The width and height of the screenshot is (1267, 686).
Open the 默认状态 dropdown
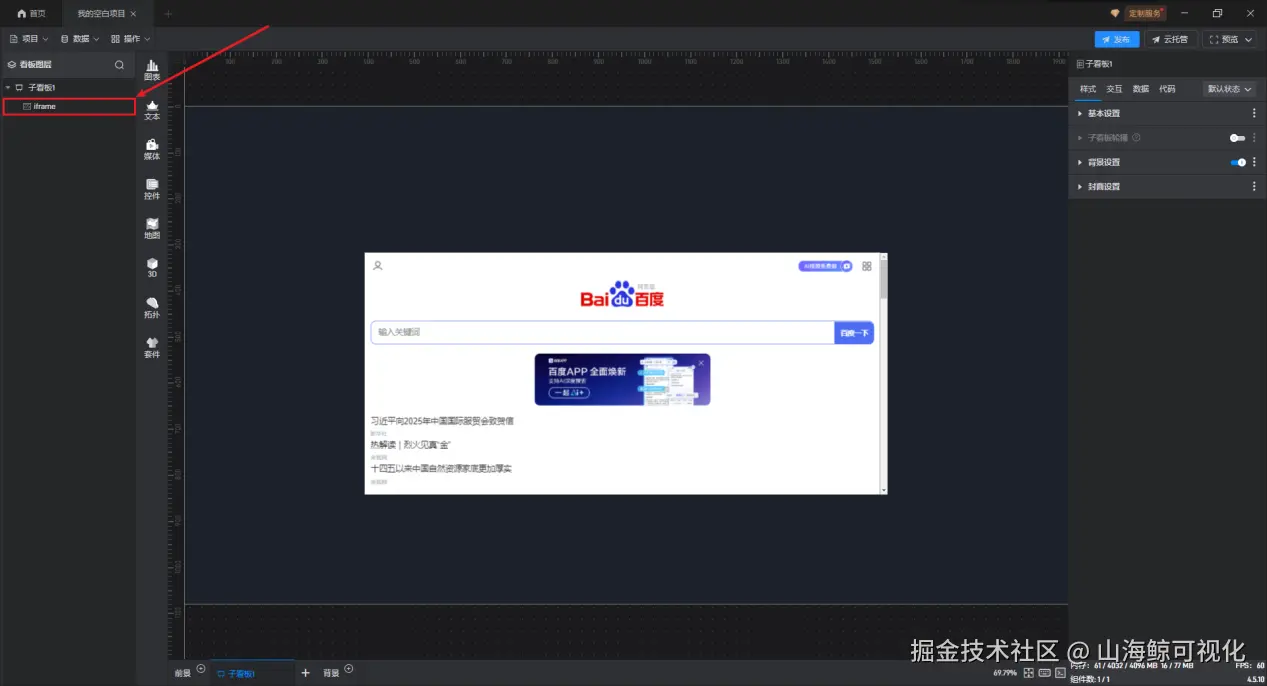pyautogui.click(x=1230, y=89)
